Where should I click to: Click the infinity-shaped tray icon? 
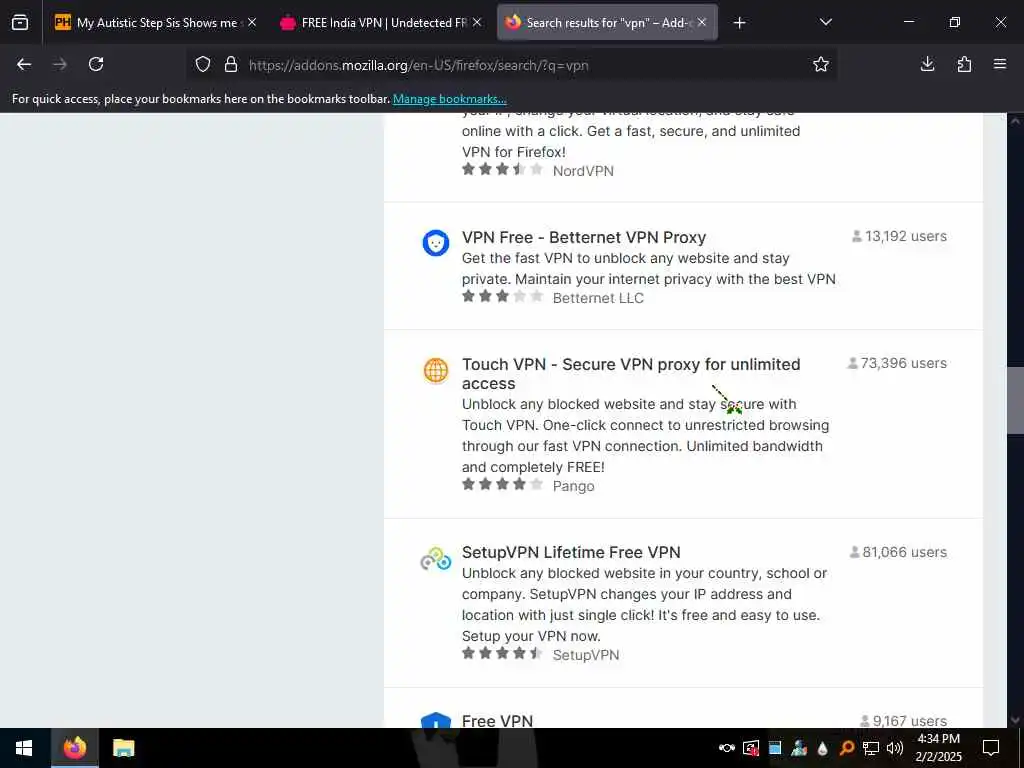pyautogui.click(x=727, y=748)
